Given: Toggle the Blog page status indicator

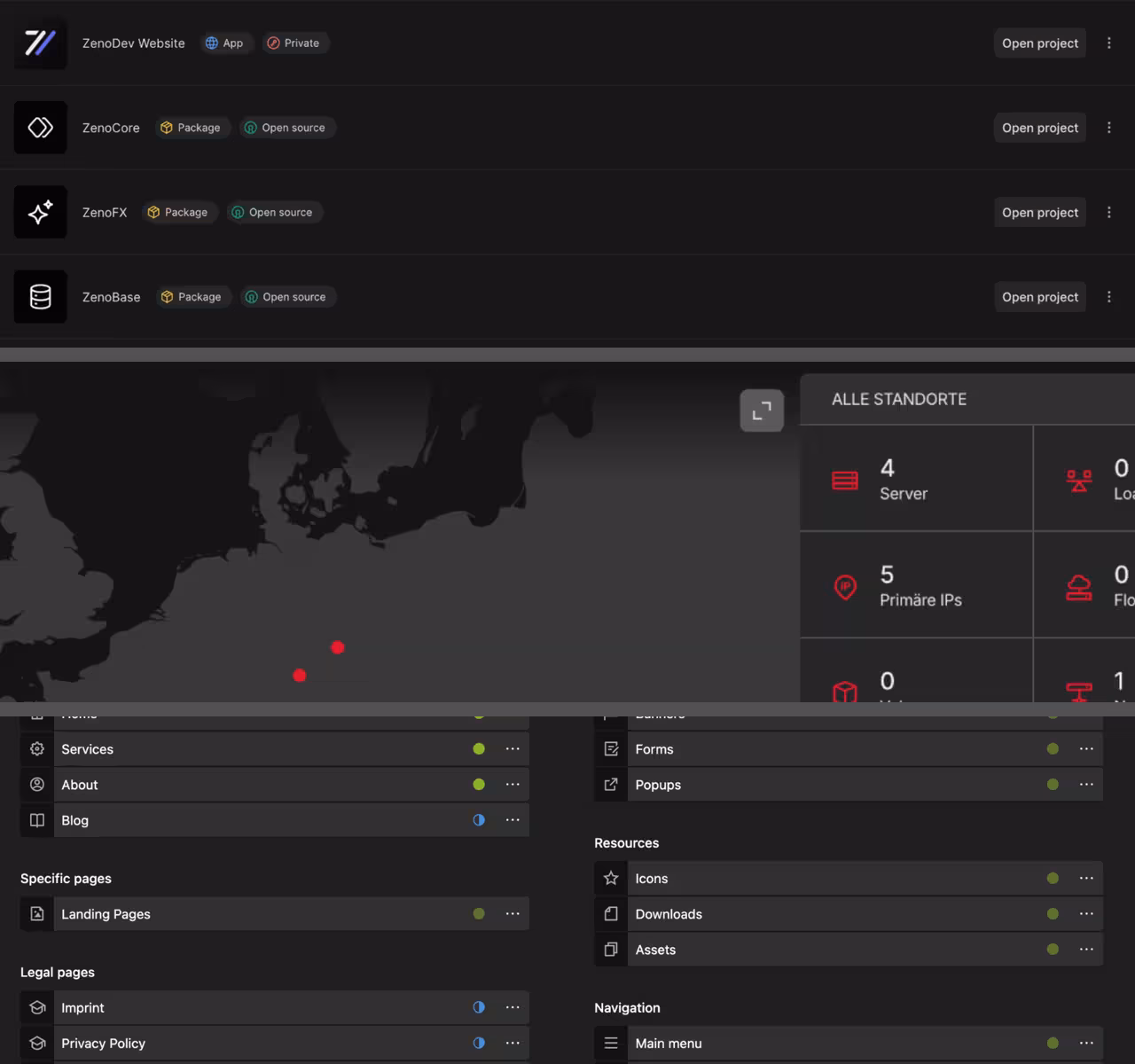Looking at the screenshot, I should click(479, 820).
